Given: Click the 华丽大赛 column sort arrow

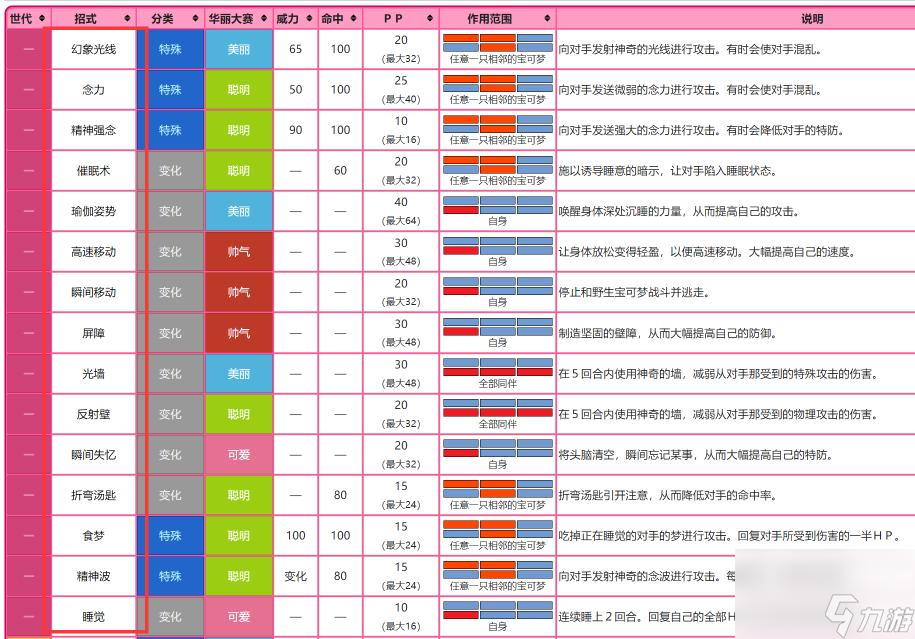Looking at the screenshot, I should pos(264,19).
